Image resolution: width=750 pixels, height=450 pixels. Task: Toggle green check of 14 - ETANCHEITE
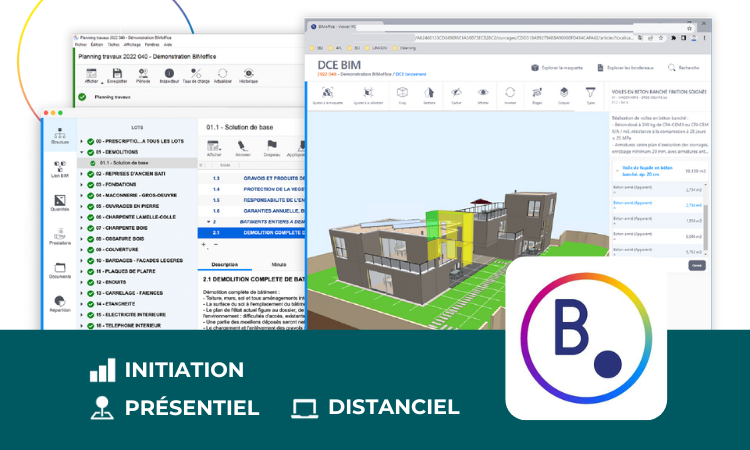coord(90,304)
